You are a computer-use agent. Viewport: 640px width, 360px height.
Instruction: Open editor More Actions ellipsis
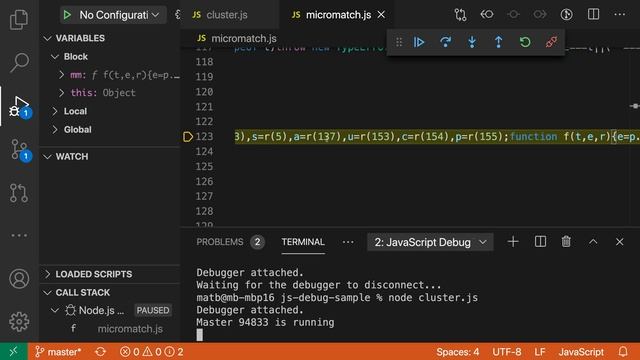(x=620, y=15)
